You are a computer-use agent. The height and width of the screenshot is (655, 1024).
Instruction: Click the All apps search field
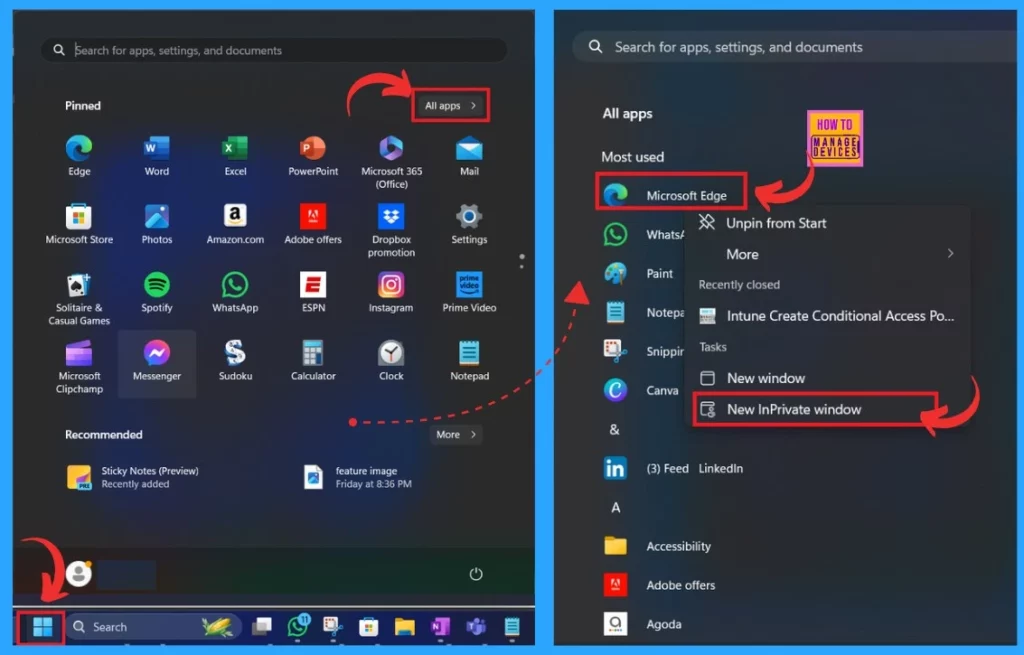(793, 47)
